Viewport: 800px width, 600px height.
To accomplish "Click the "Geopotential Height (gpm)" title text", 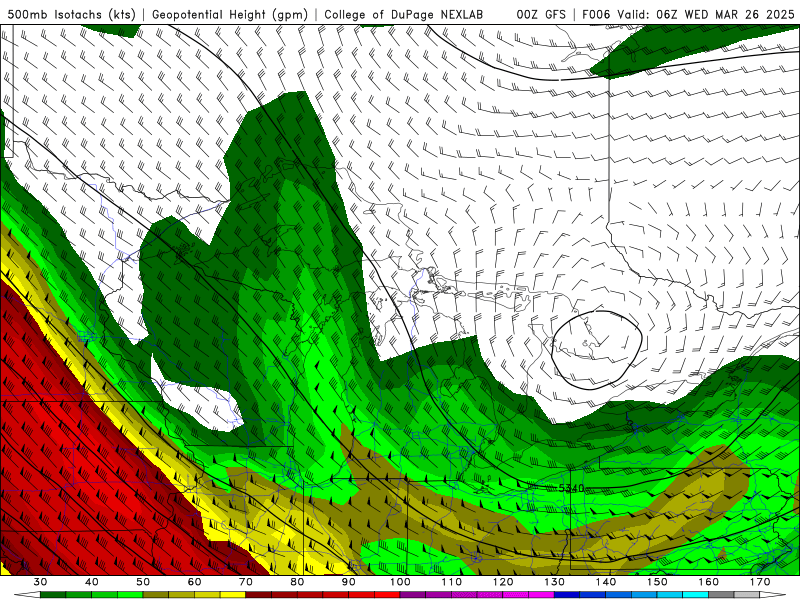I will point(230,15).
